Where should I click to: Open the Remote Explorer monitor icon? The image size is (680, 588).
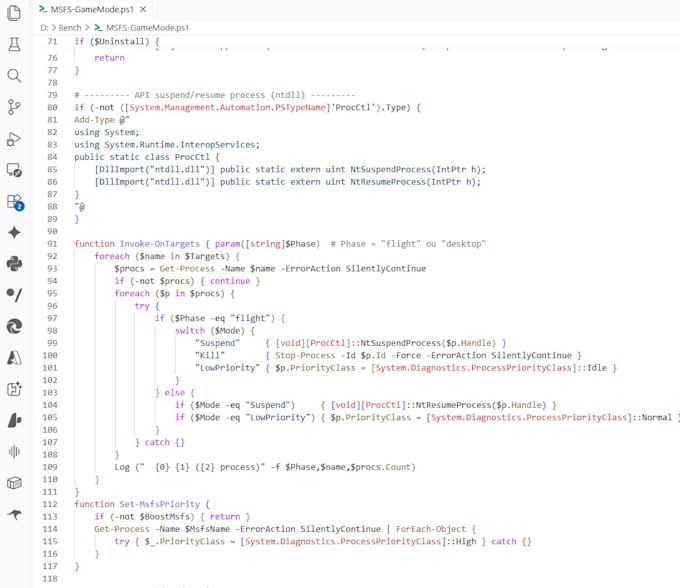[14, 170]
